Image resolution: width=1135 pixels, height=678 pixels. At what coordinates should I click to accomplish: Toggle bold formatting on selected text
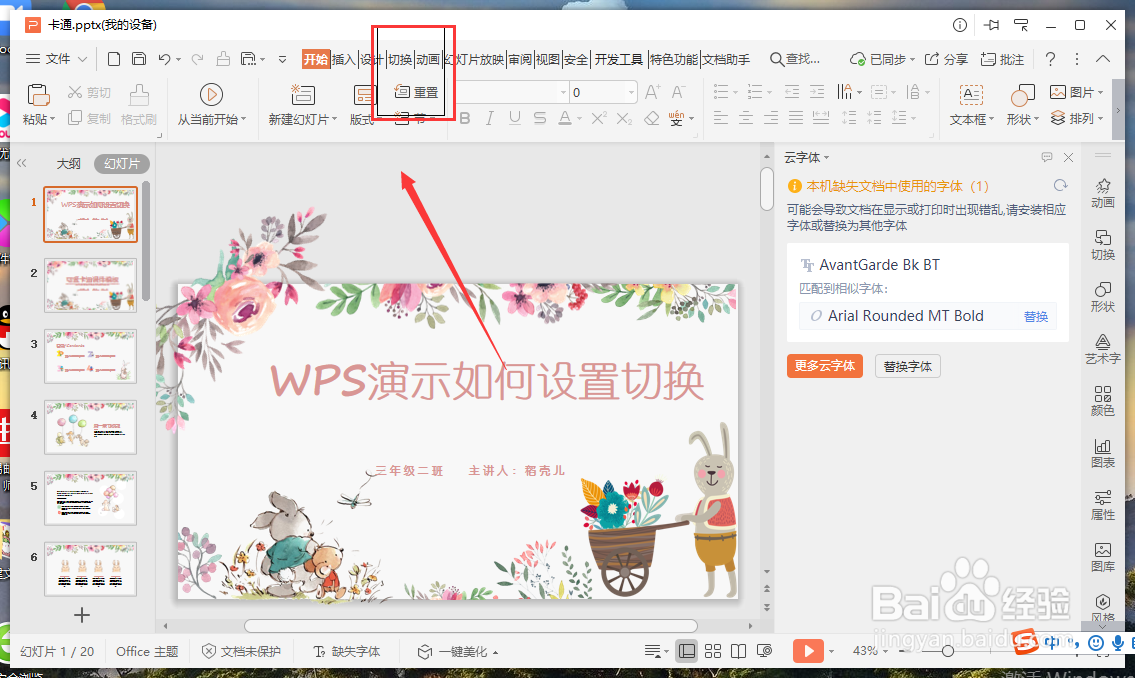pyautogui.click(x=464, y=118)
